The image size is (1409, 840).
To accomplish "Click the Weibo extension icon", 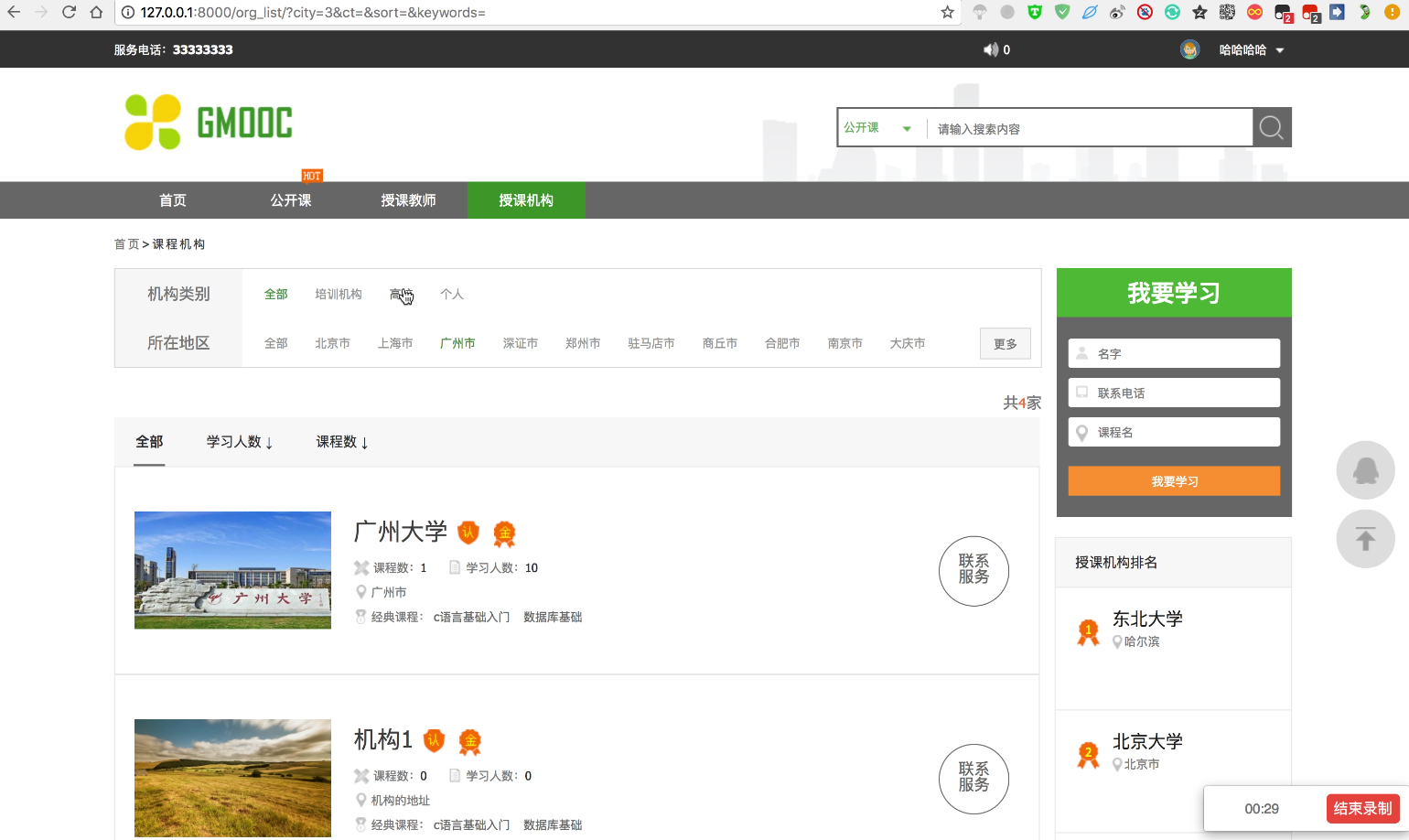I will (1117, 13).
